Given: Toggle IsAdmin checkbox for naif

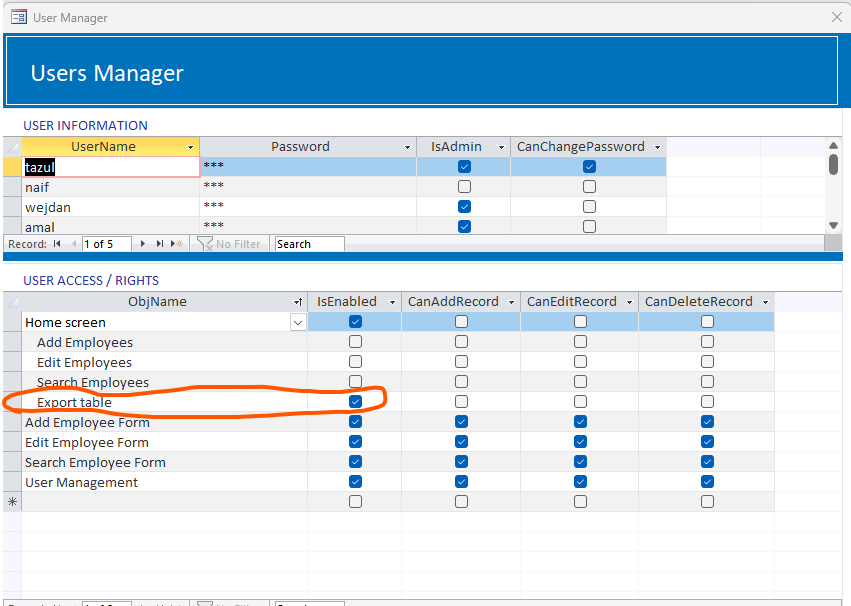Looking at the screenshot, I should pos(464,187).
